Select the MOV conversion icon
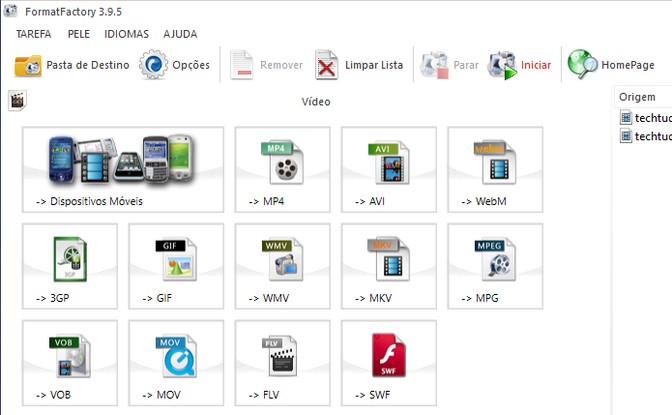672x415 pixels. click(176, 356)
